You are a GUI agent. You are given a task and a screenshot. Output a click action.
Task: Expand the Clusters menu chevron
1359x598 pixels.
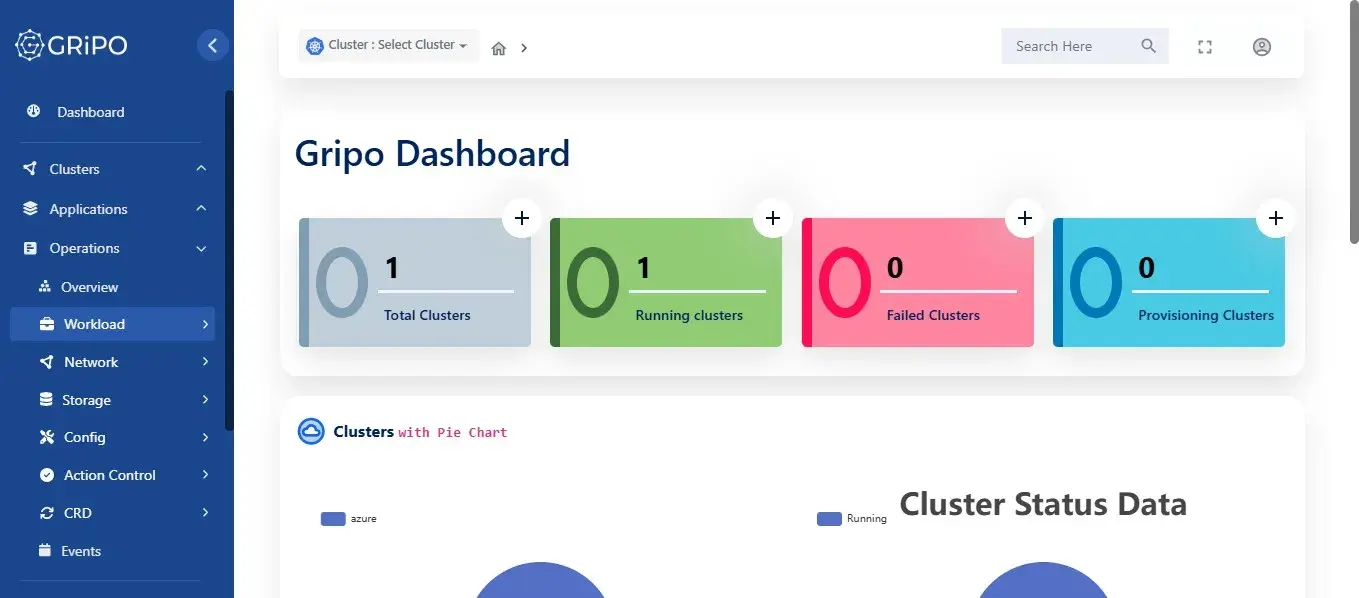pos(201,169)
